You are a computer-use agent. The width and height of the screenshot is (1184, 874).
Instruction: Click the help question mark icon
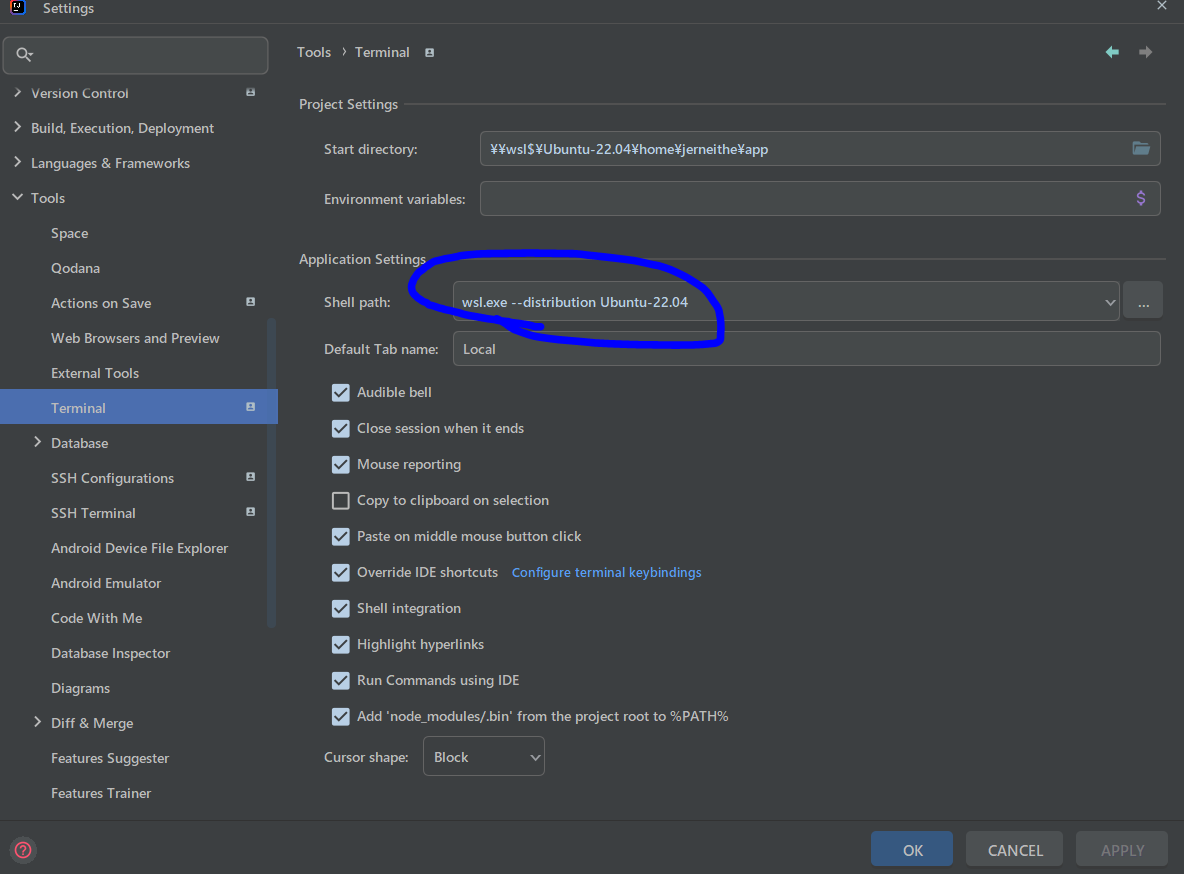pos(23,850)
